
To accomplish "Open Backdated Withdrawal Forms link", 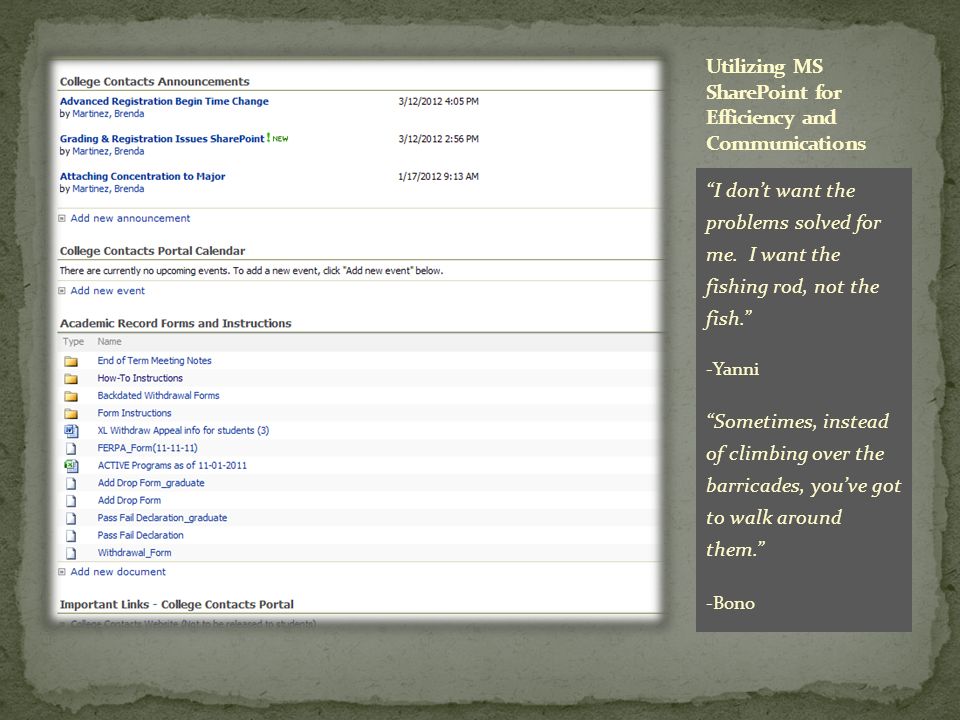I will pyautogui.click(x=159, y=396).
